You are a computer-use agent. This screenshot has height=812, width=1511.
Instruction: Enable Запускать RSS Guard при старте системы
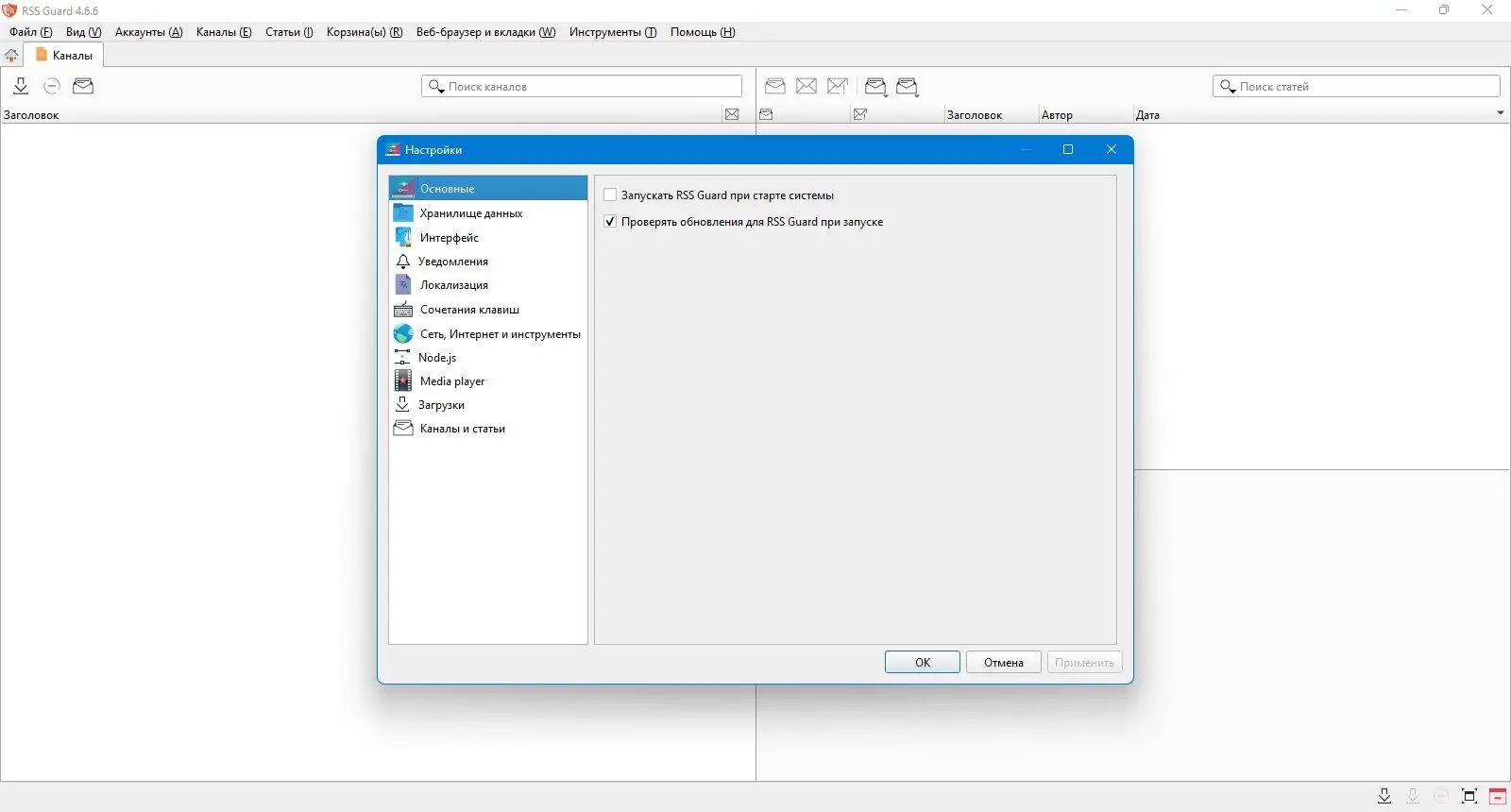(x=610, y=195)
